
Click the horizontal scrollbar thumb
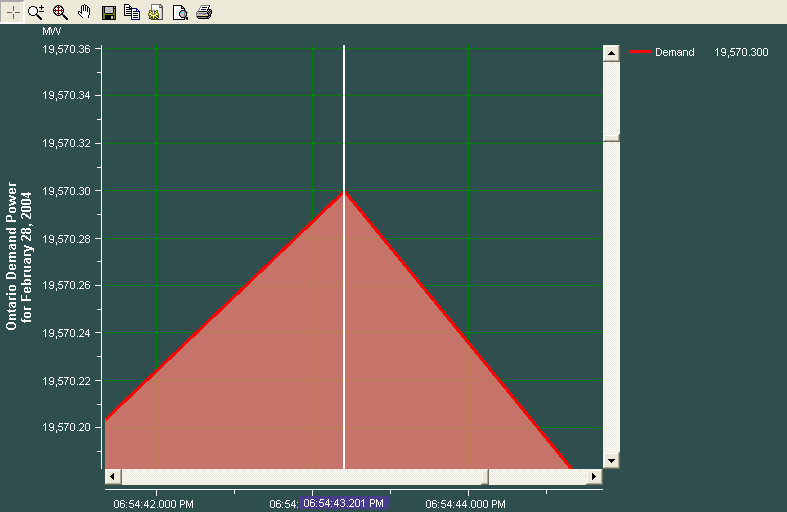point(304,477)
